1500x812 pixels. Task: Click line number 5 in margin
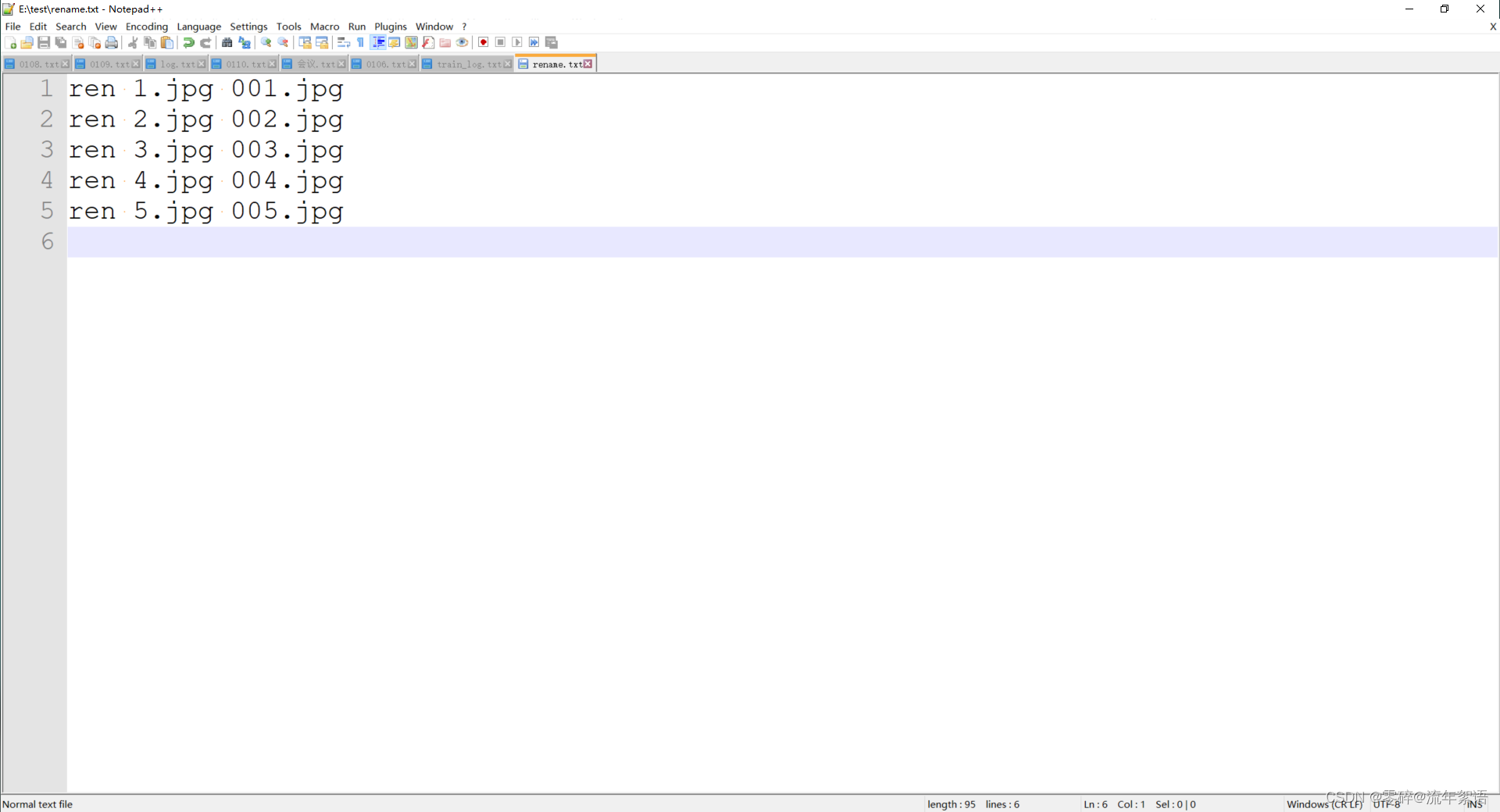[x=48, y=211]
